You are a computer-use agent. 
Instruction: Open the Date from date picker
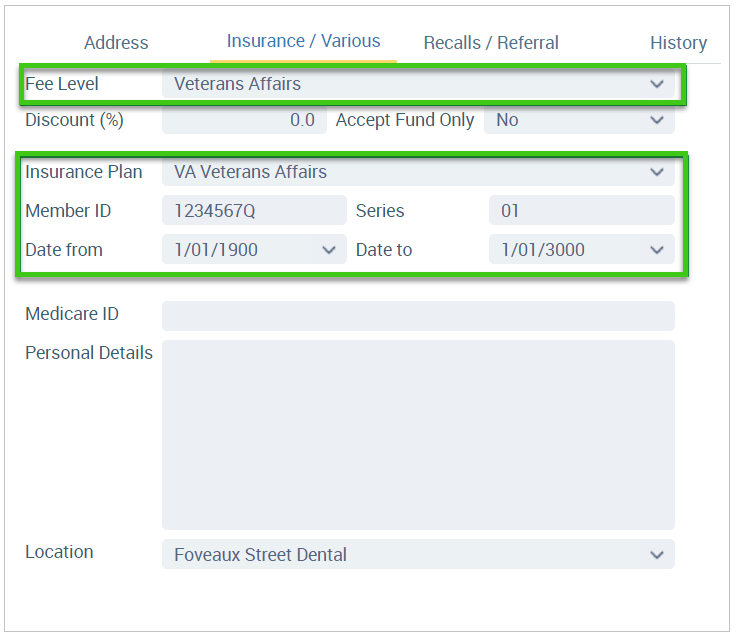click(x=254, y=249)
